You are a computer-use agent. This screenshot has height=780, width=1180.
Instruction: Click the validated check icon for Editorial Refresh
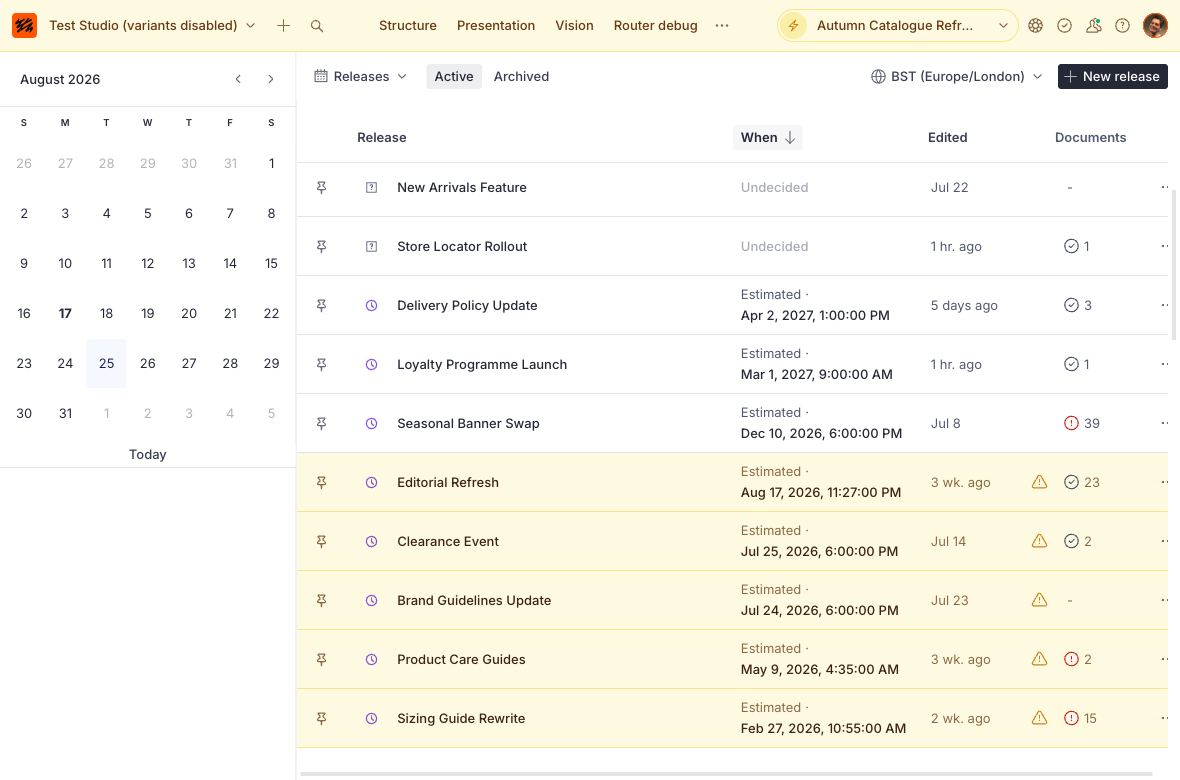(1071, 483)
